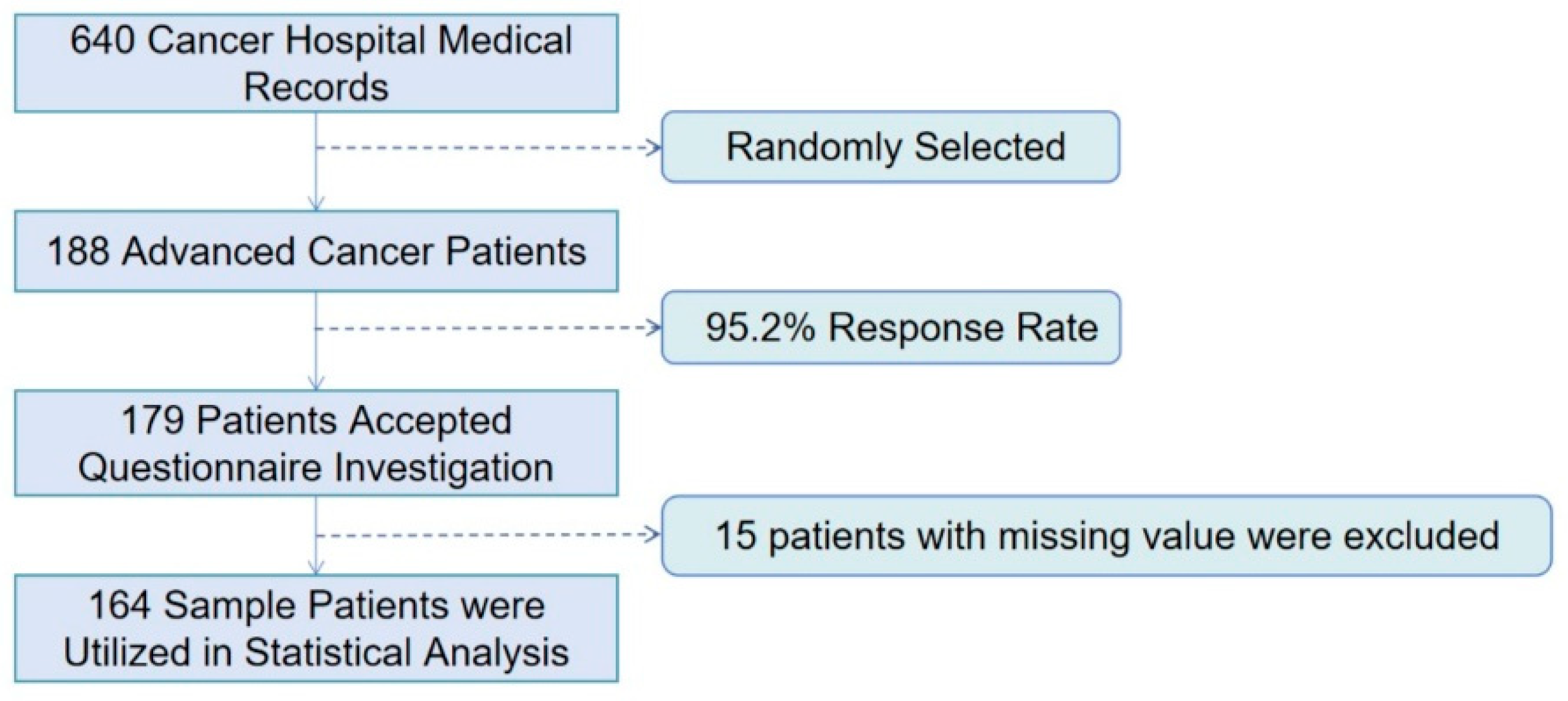Click the number "164" in the bottom box
This screenshot has height=701, width=1568.
[x=120, y=605]
